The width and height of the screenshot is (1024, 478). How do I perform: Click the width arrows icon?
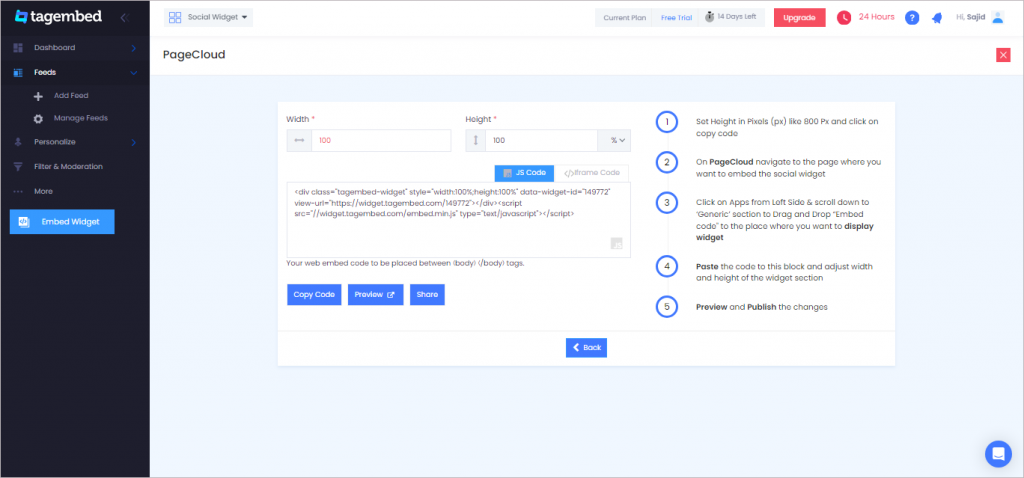click(x=299, y=140)
